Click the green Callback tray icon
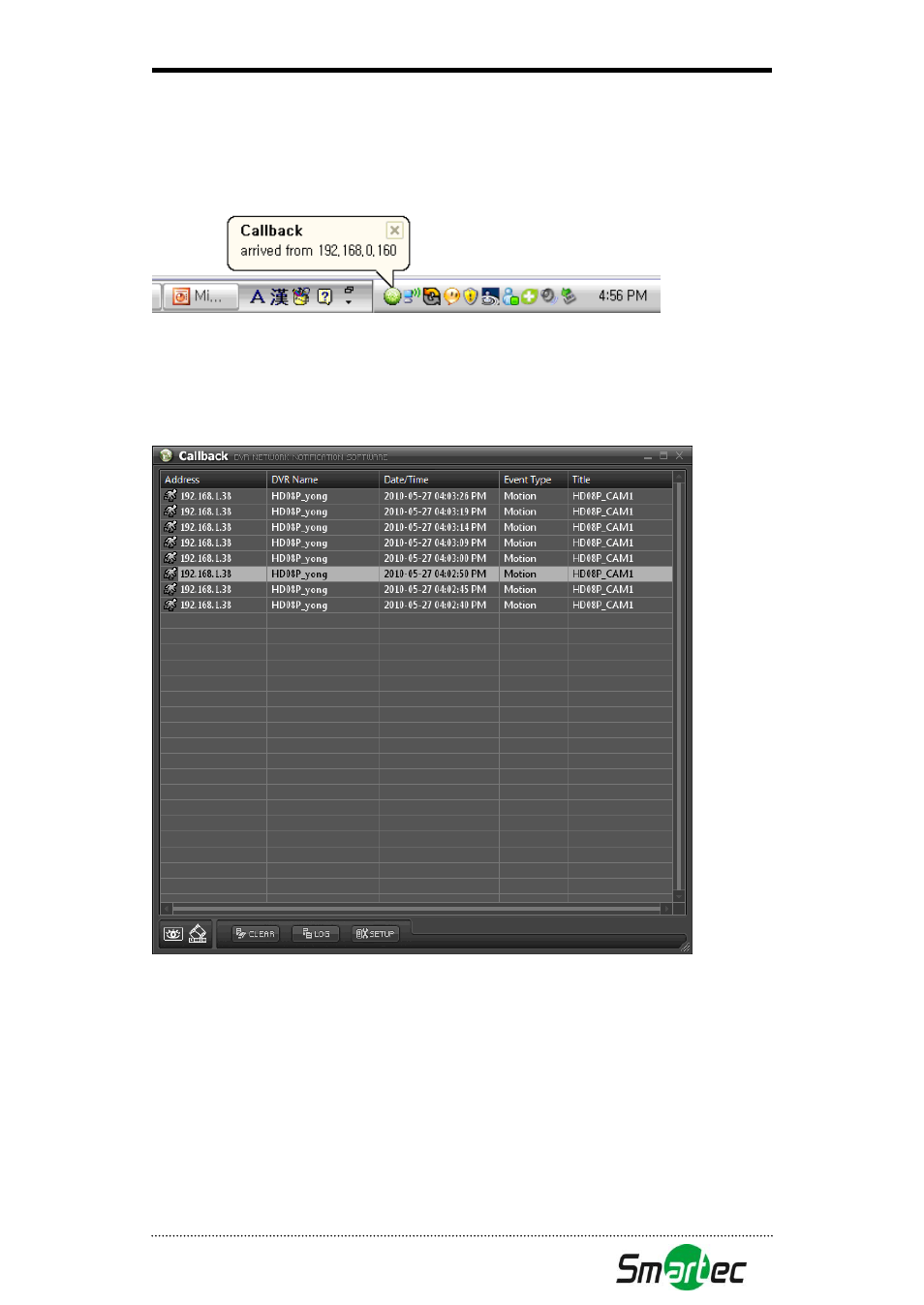This screenshot has height=1305, width=924. pyautogui.click(x=391, y=296)
